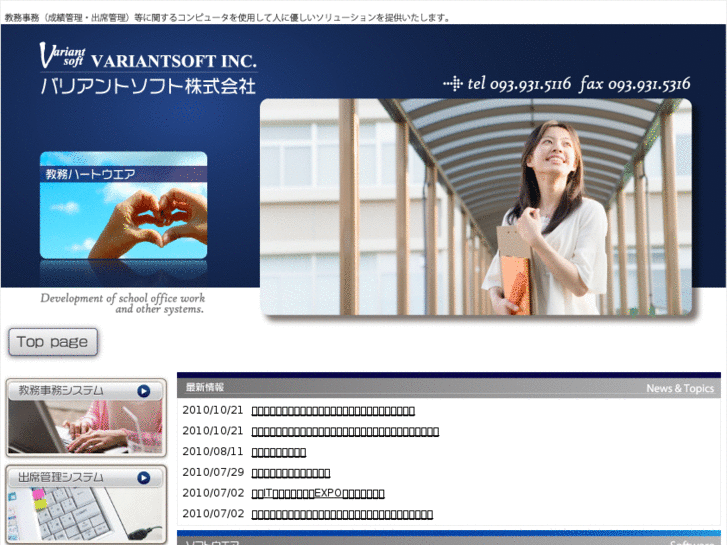Click the News & Topics header label
727x545 pixels.
pos(680,389)
